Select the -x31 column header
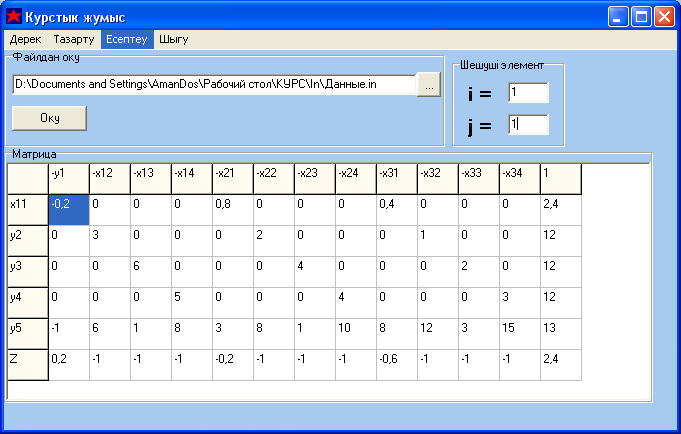 tap(397, 179)
